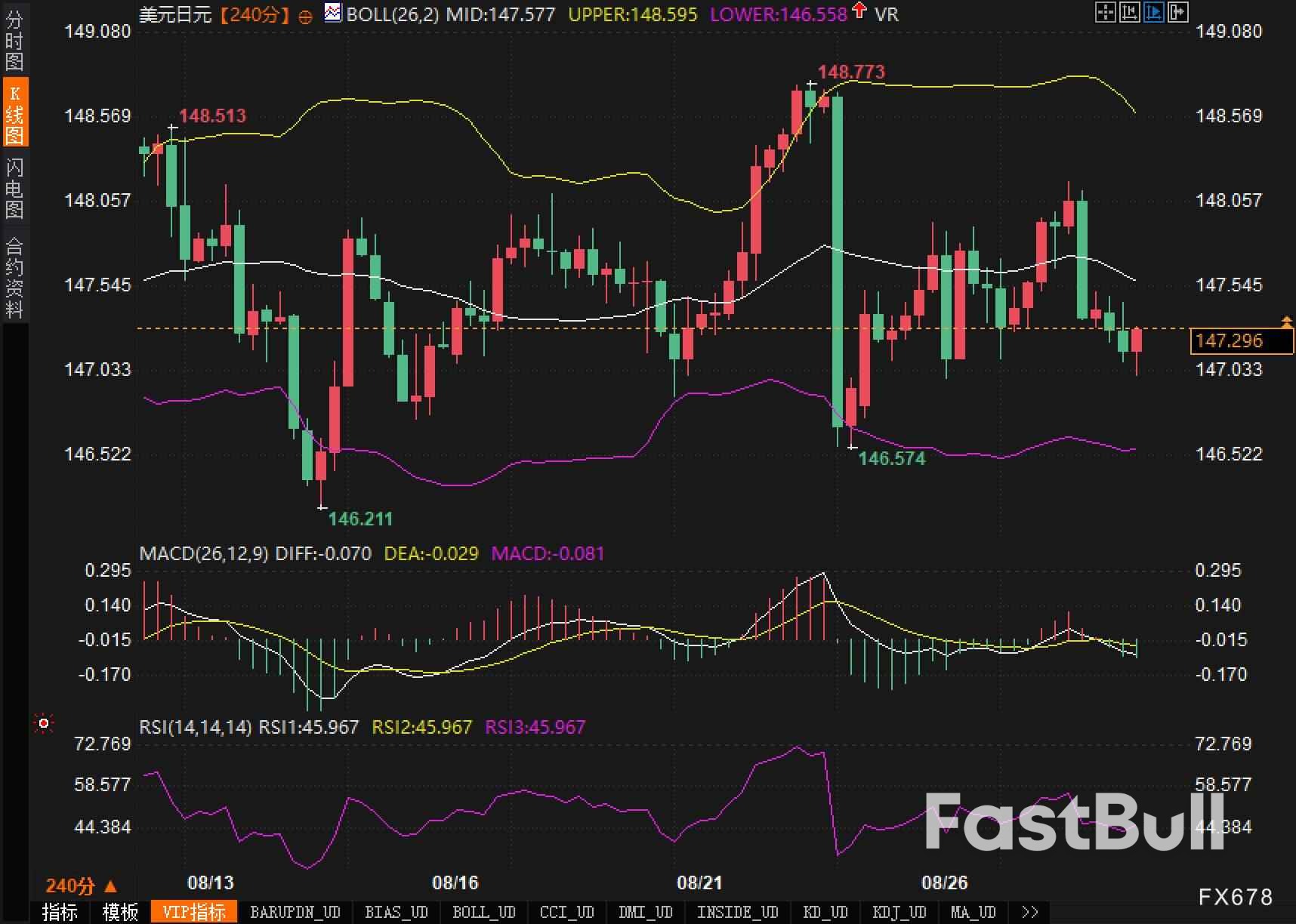Switch to 分时图 view in sidebar

14,39
